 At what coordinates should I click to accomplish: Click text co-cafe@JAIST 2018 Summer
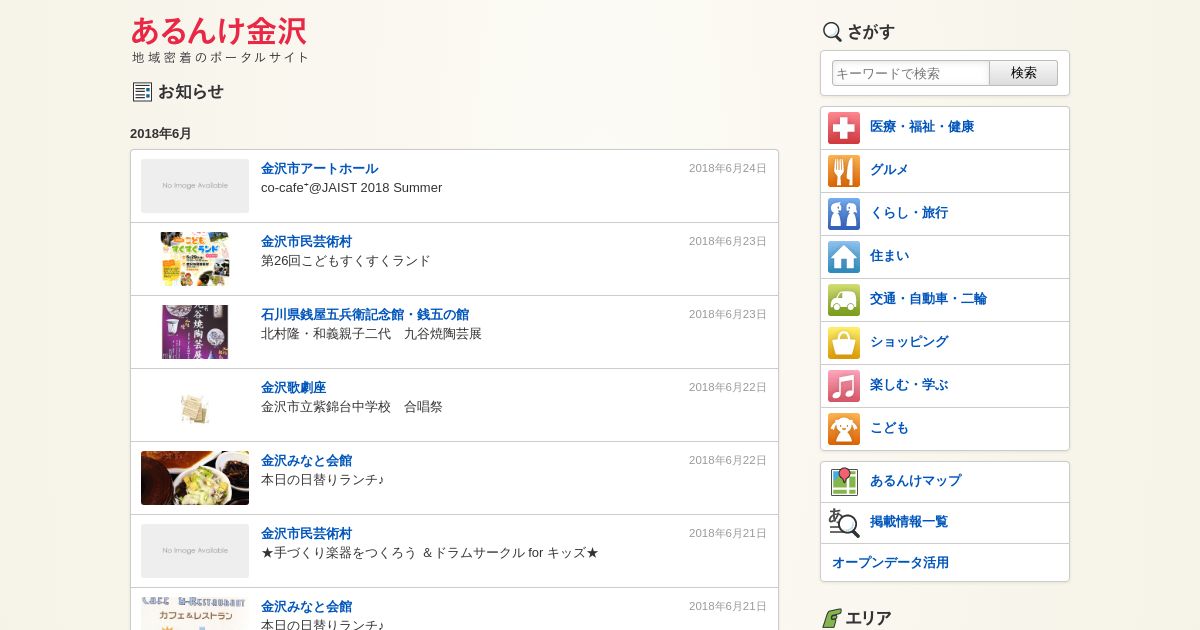tap(351, 187)
